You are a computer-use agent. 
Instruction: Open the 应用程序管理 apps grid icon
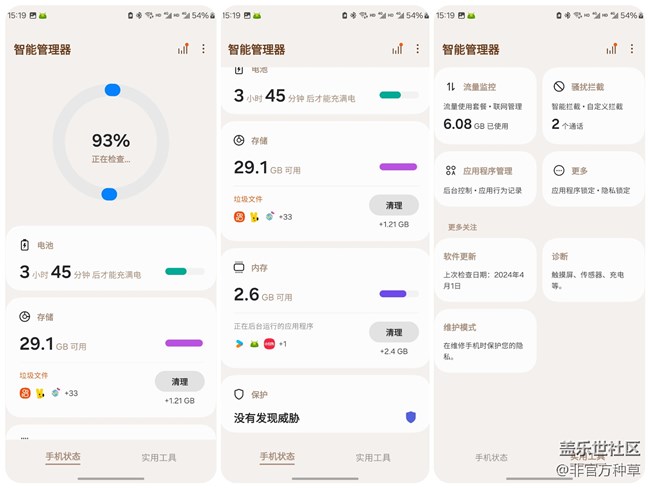(451, 171)
